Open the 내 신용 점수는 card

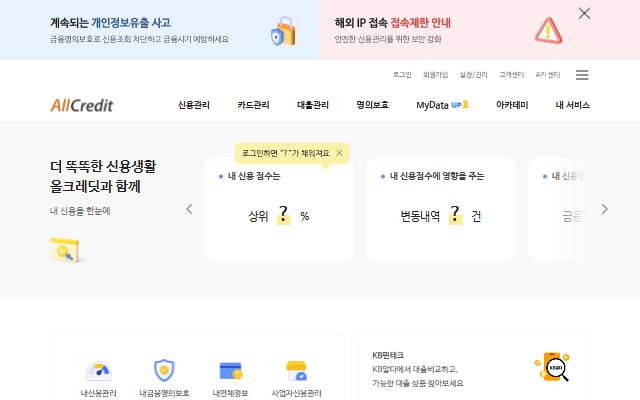[x=279, y=209]
